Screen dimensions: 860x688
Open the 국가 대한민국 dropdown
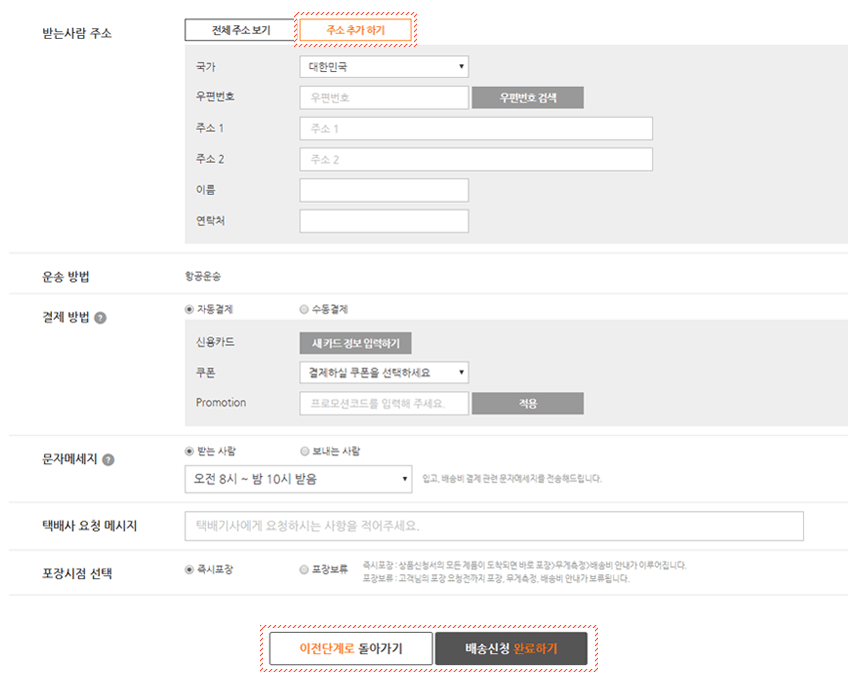383,67
